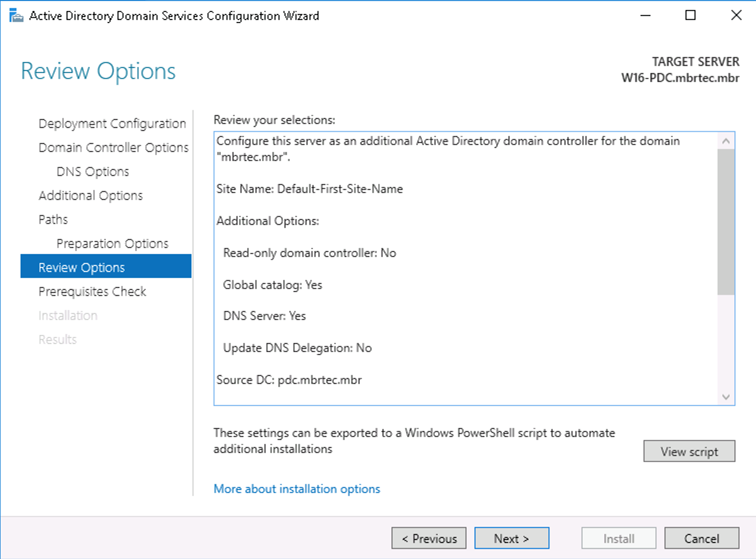The width and height of the screenshot is (756, 559).
Task: Open Deployment Configuration step
Action: (x=112, y=123)
